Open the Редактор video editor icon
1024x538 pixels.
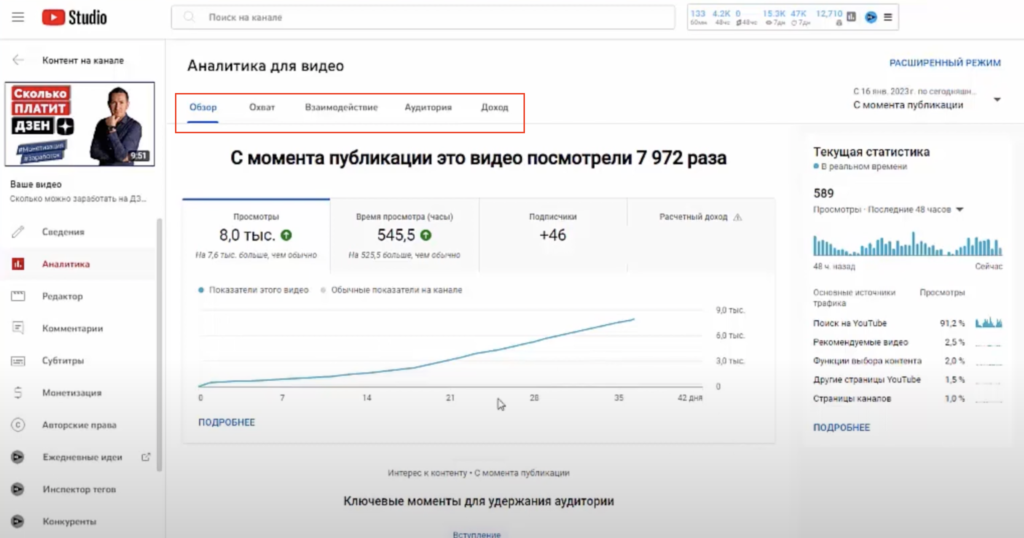click(x=18, y=296)
